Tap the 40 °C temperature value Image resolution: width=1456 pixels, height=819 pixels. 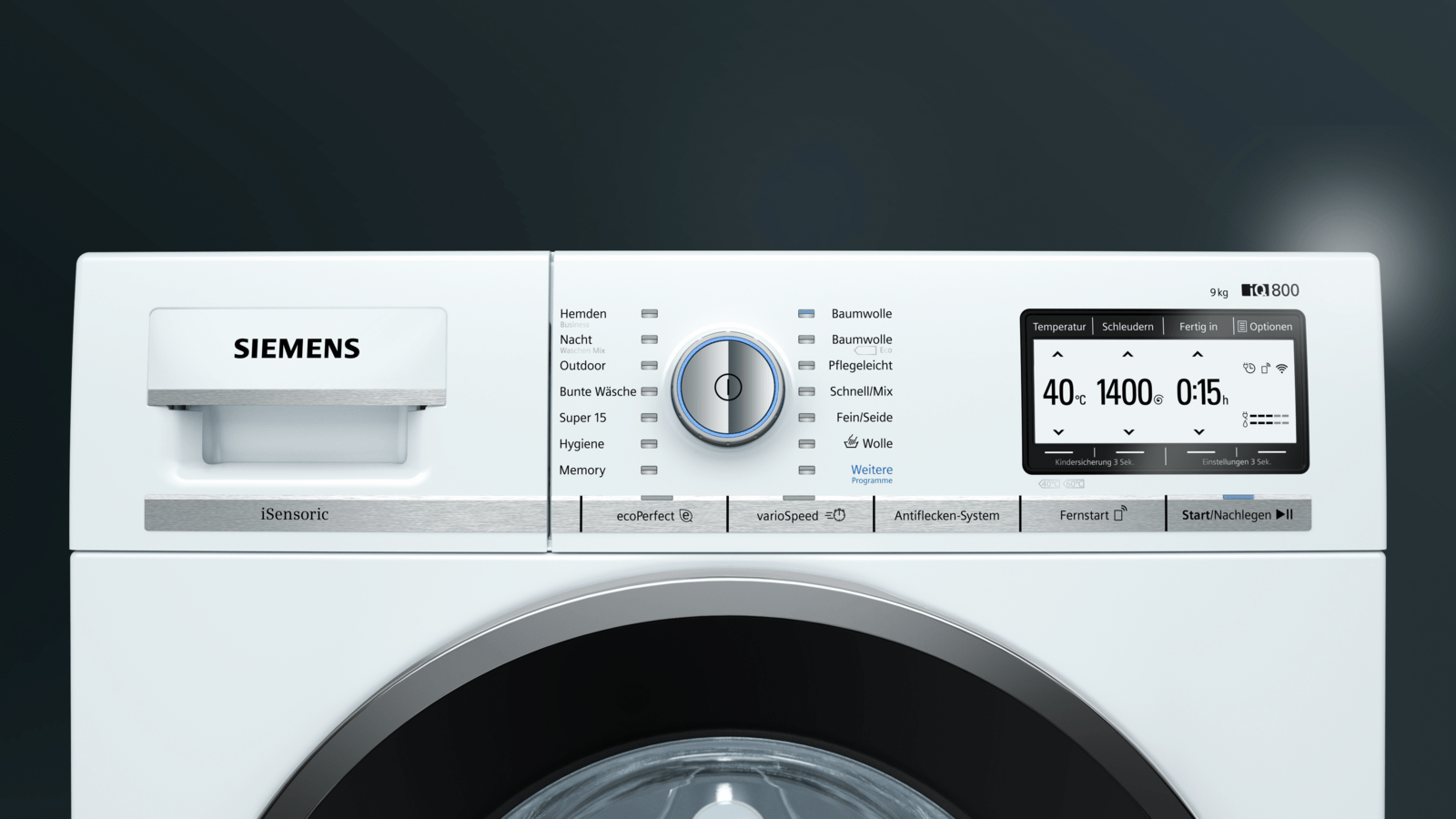(x=1064, y=393)
